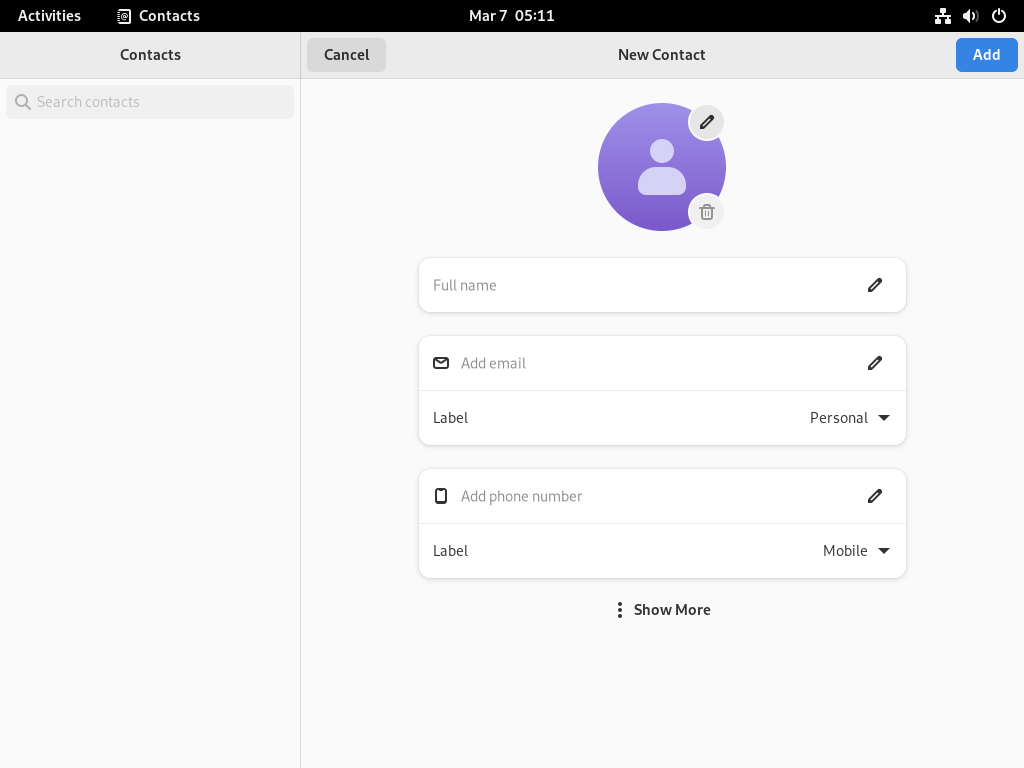Click the New Contact title text
The width and height of the screenshot is (1024, 768).
pos(662,55)
